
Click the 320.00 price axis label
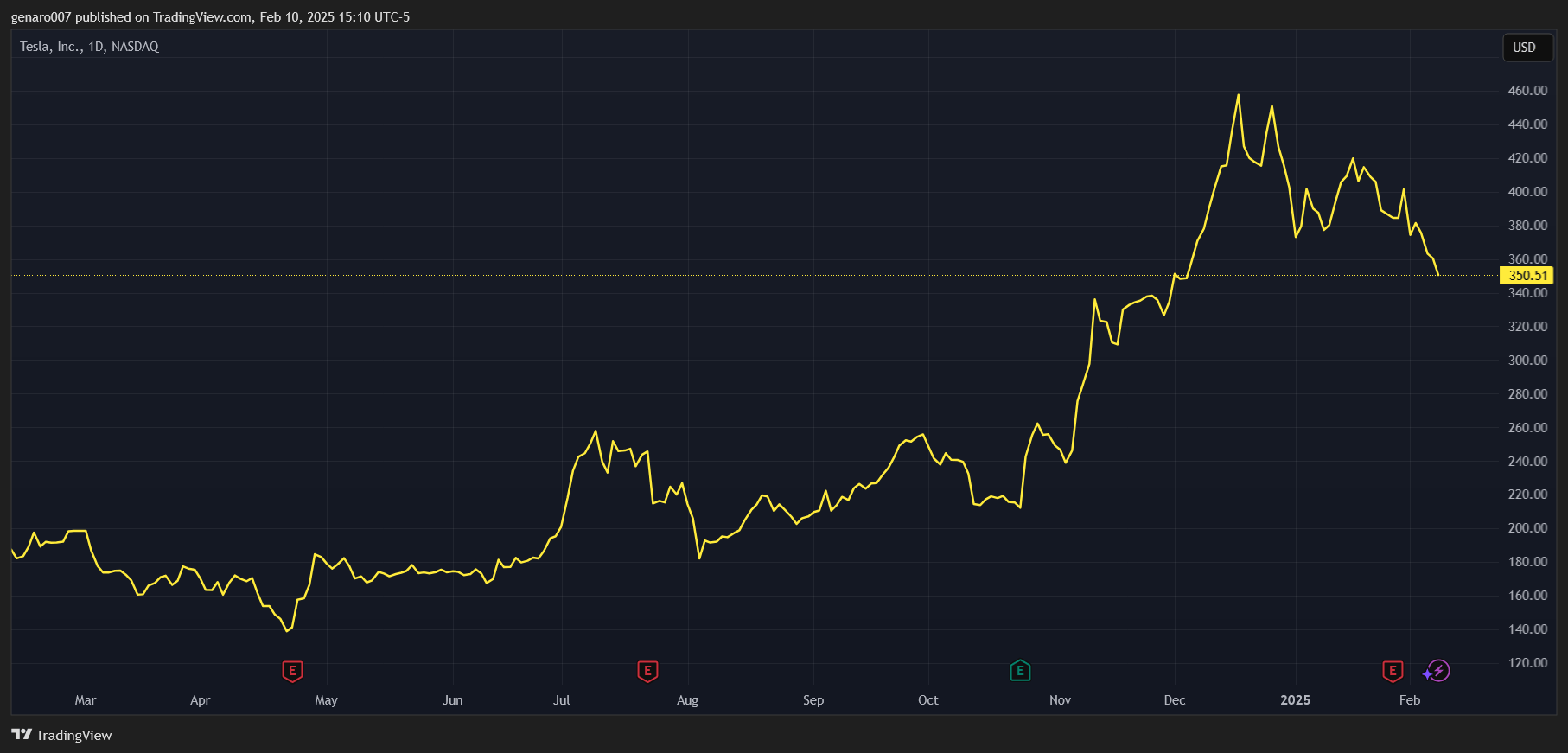pyautogui.click(x=1527, y=327)
